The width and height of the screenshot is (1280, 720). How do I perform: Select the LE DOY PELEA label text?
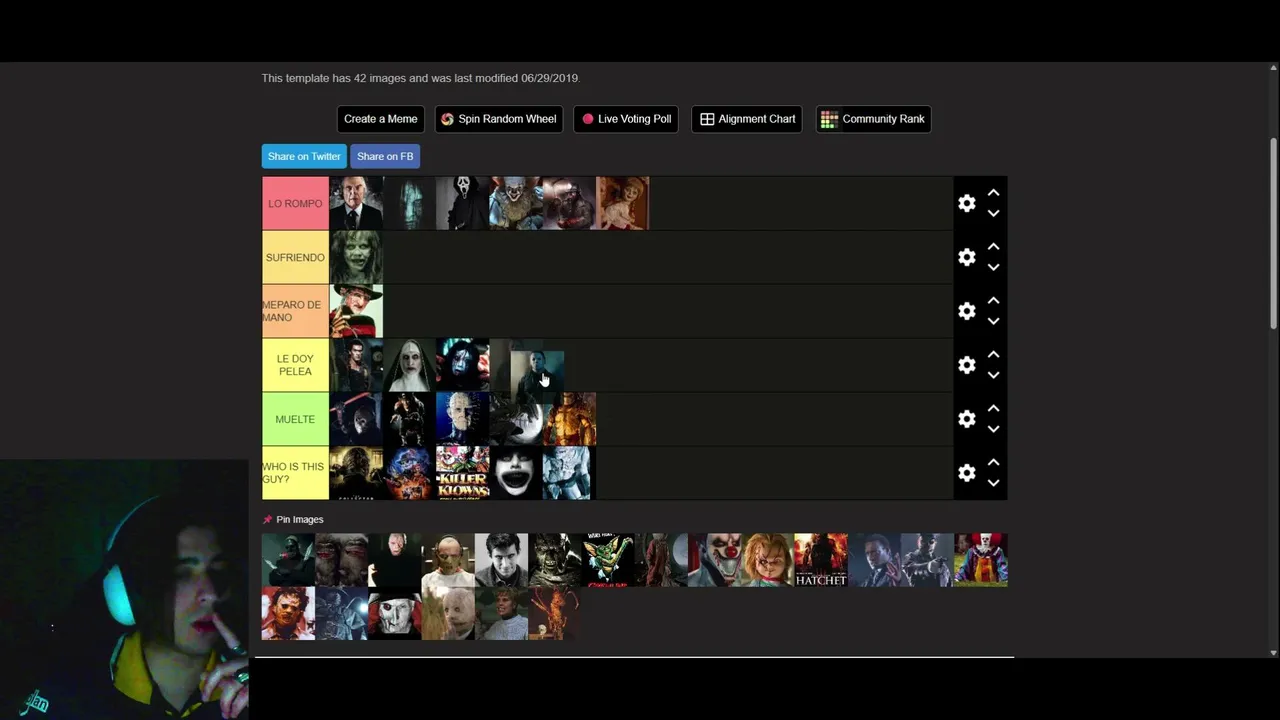(295, 365)
